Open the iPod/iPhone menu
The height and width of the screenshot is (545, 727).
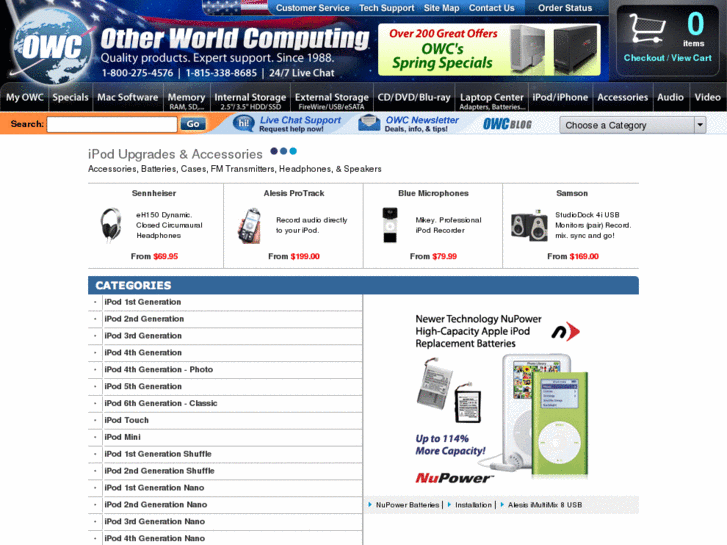point(560,97)
